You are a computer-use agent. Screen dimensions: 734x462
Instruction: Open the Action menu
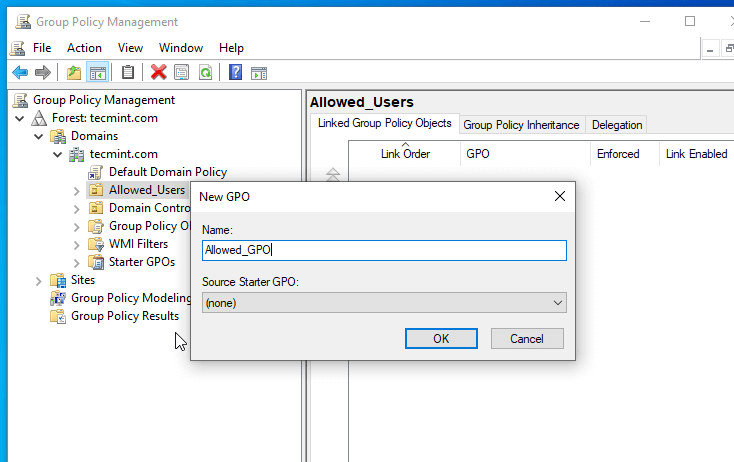[x=84, y=48]
